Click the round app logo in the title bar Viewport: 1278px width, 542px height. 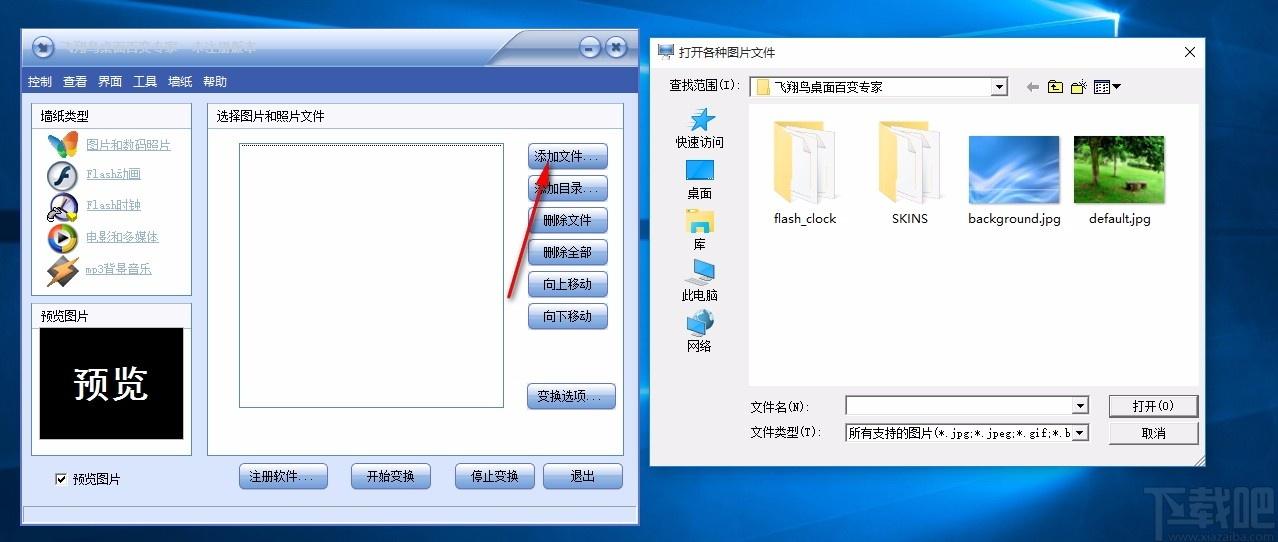[42, 47]
